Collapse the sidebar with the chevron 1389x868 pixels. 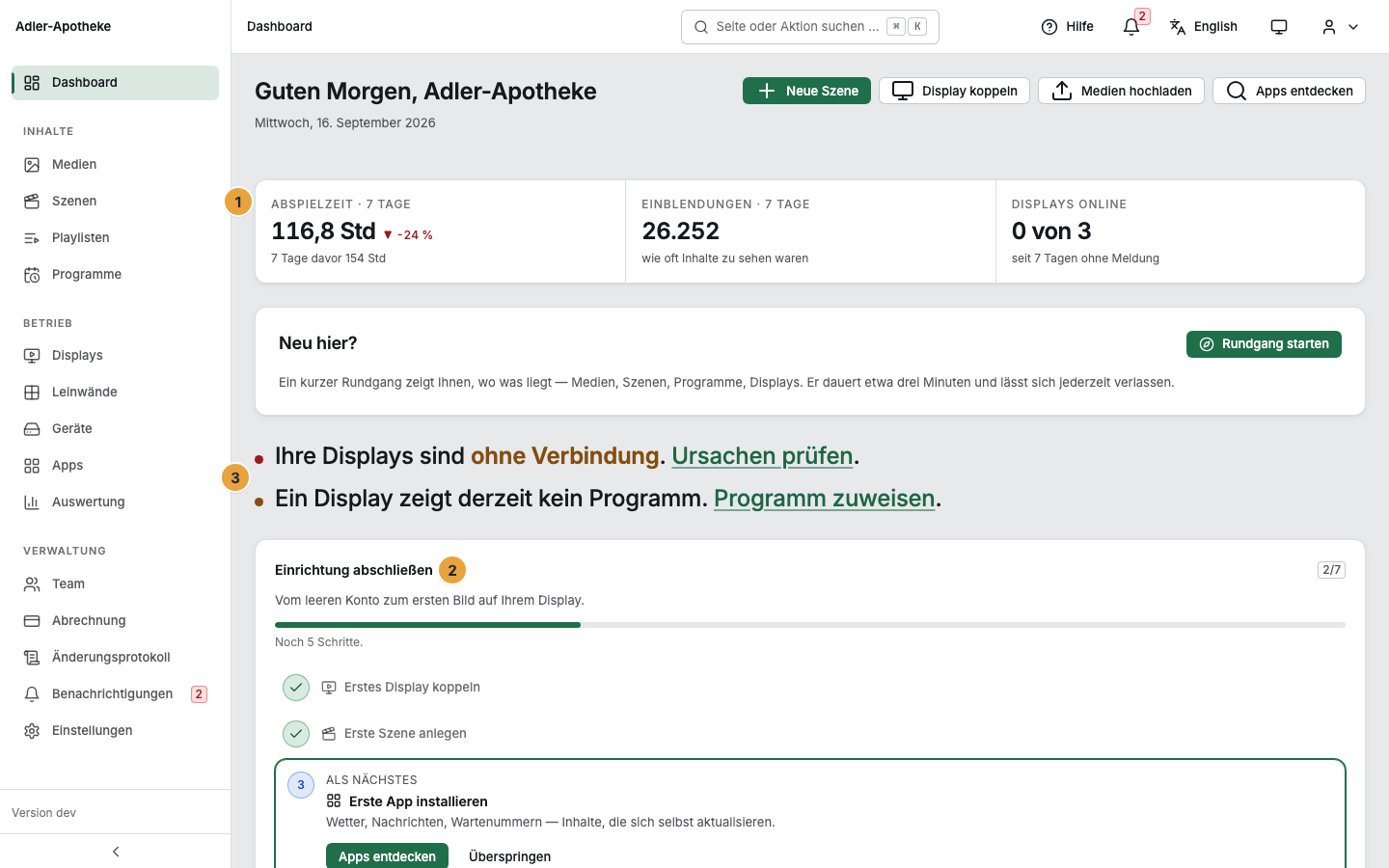116,852
